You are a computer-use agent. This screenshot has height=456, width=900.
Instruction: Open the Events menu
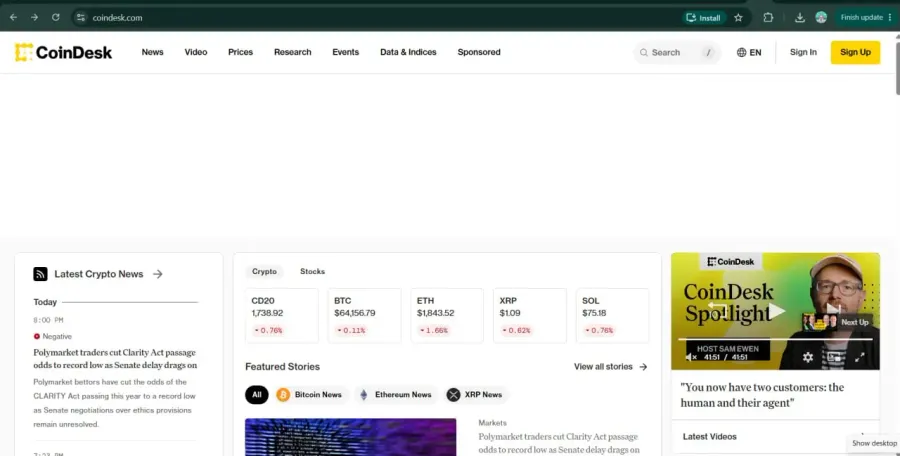click(x=346, y=52)
